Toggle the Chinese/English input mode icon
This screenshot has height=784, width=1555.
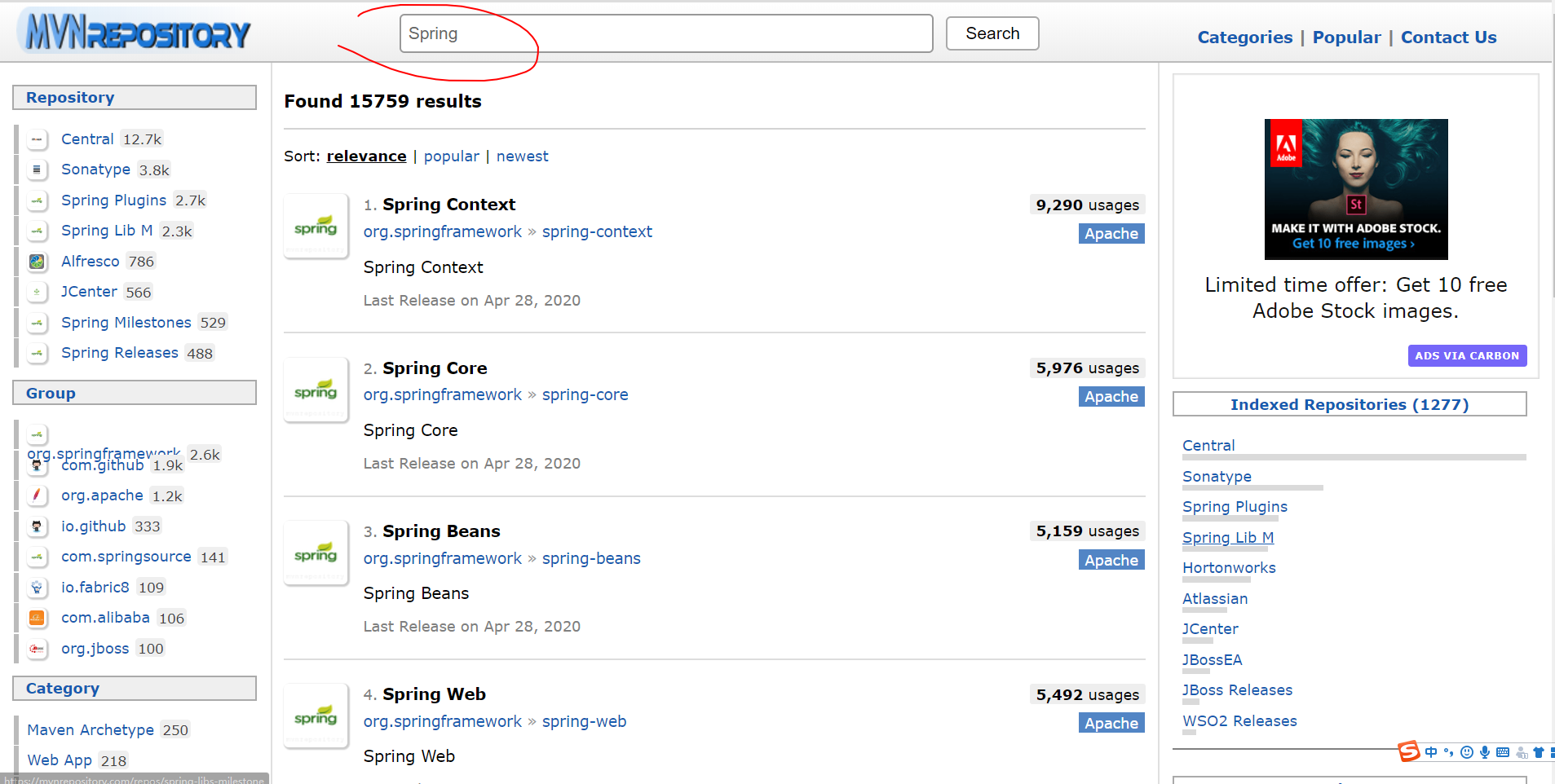pyautogui.click(x=1431, y=752)
